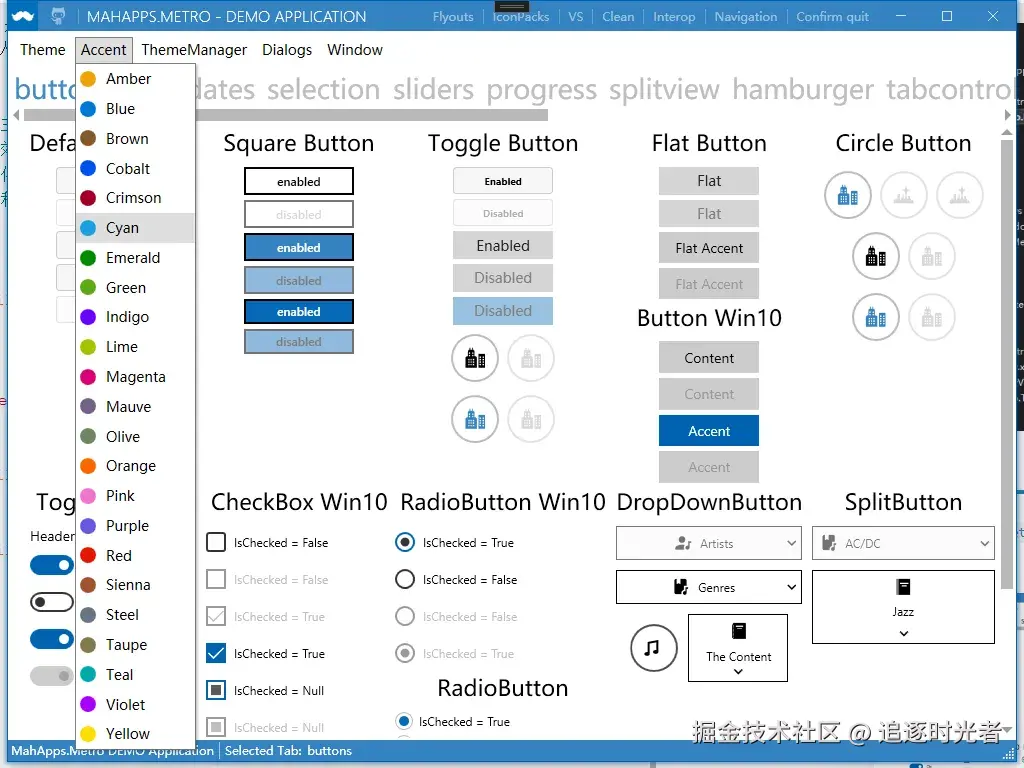This screenshot has width=1024, height=768.
Task: Click the black building icon under Circle Button
Action: pyautogui.click(x=876, y=256)
